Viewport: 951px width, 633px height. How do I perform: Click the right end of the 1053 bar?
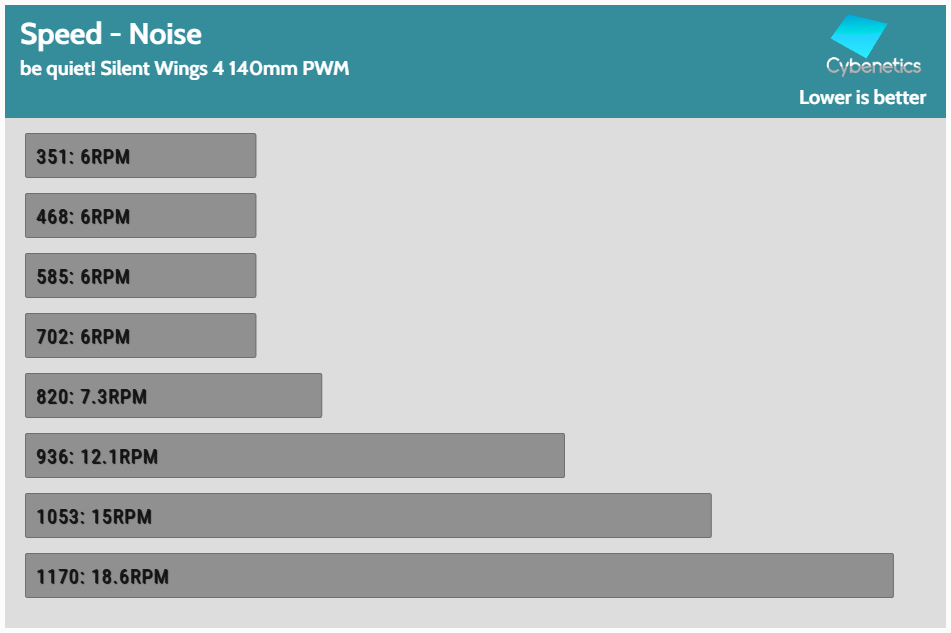(x=704, y=516)
